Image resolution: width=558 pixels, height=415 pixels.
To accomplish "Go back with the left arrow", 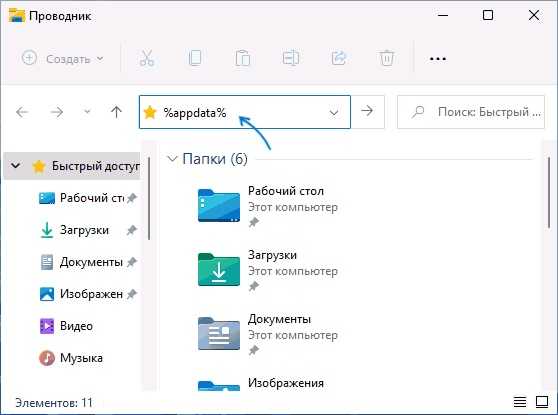I will [22, 112].
